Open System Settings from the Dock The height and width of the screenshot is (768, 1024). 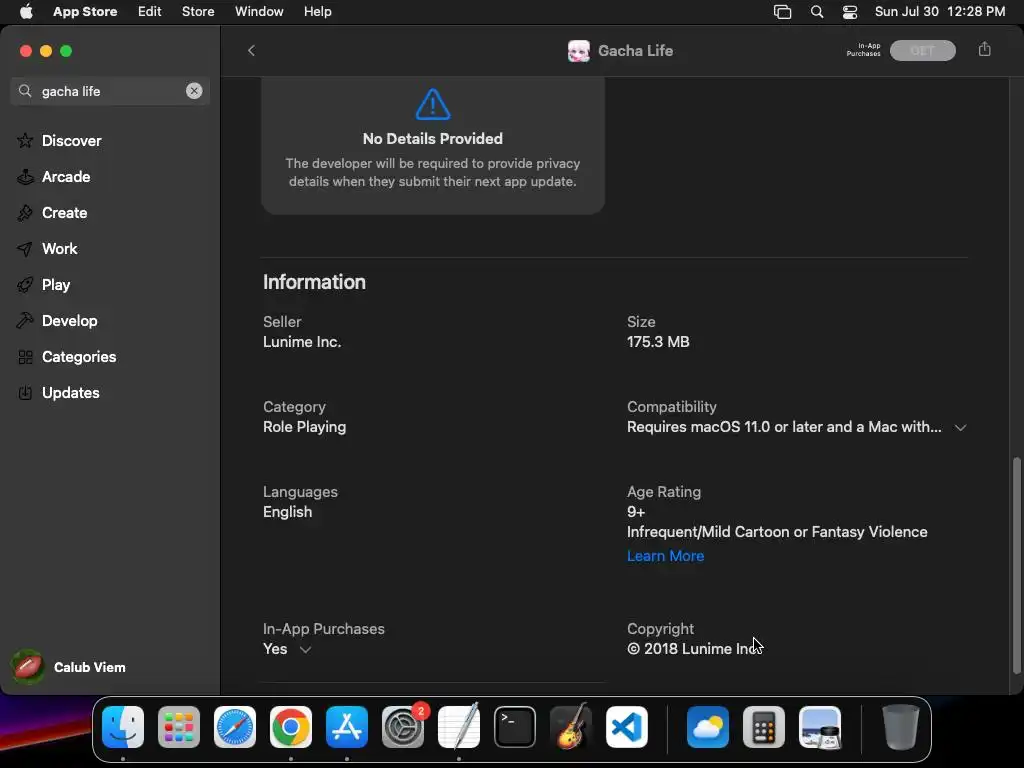click(x=403, y=727)
